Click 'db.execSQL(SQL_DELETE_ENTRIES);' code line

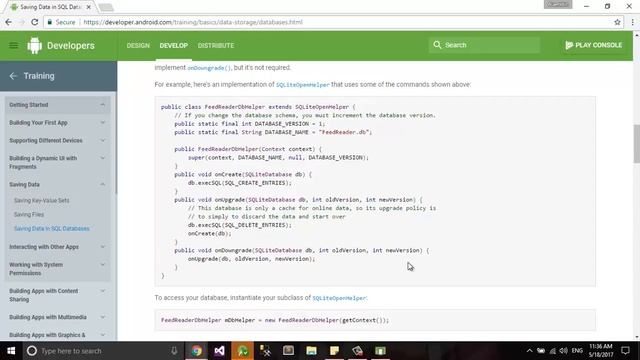[240, 225]
